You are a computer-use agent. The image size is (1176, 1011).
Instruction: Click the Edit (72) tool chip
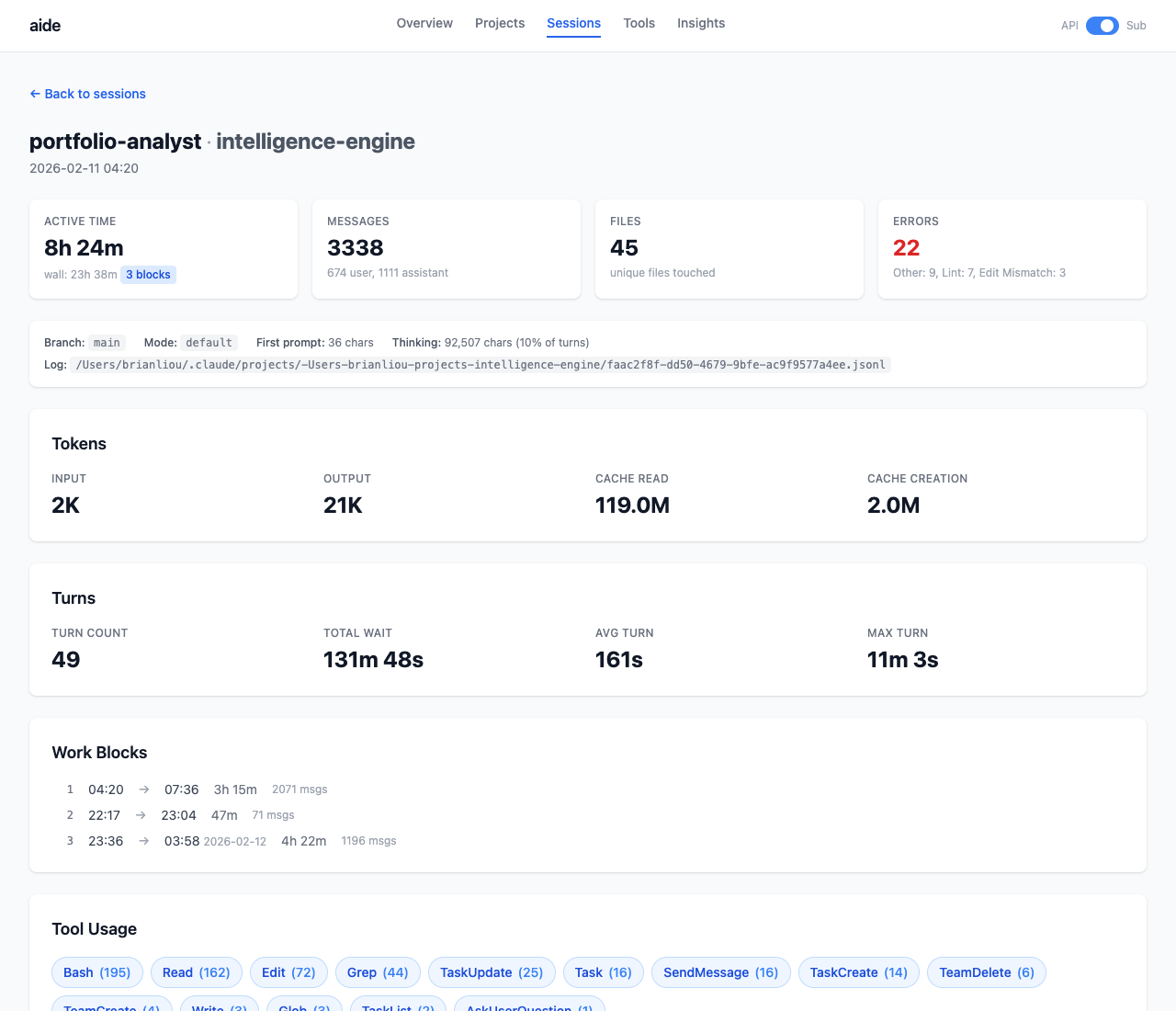pyautogui.click(x=288, y=972)
